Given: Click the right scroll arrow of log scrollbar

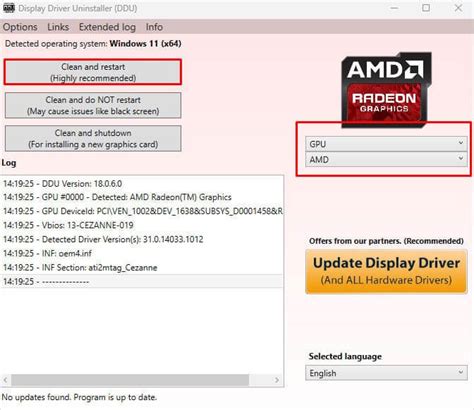Looking at the screenshot, I should pos(277,380).
